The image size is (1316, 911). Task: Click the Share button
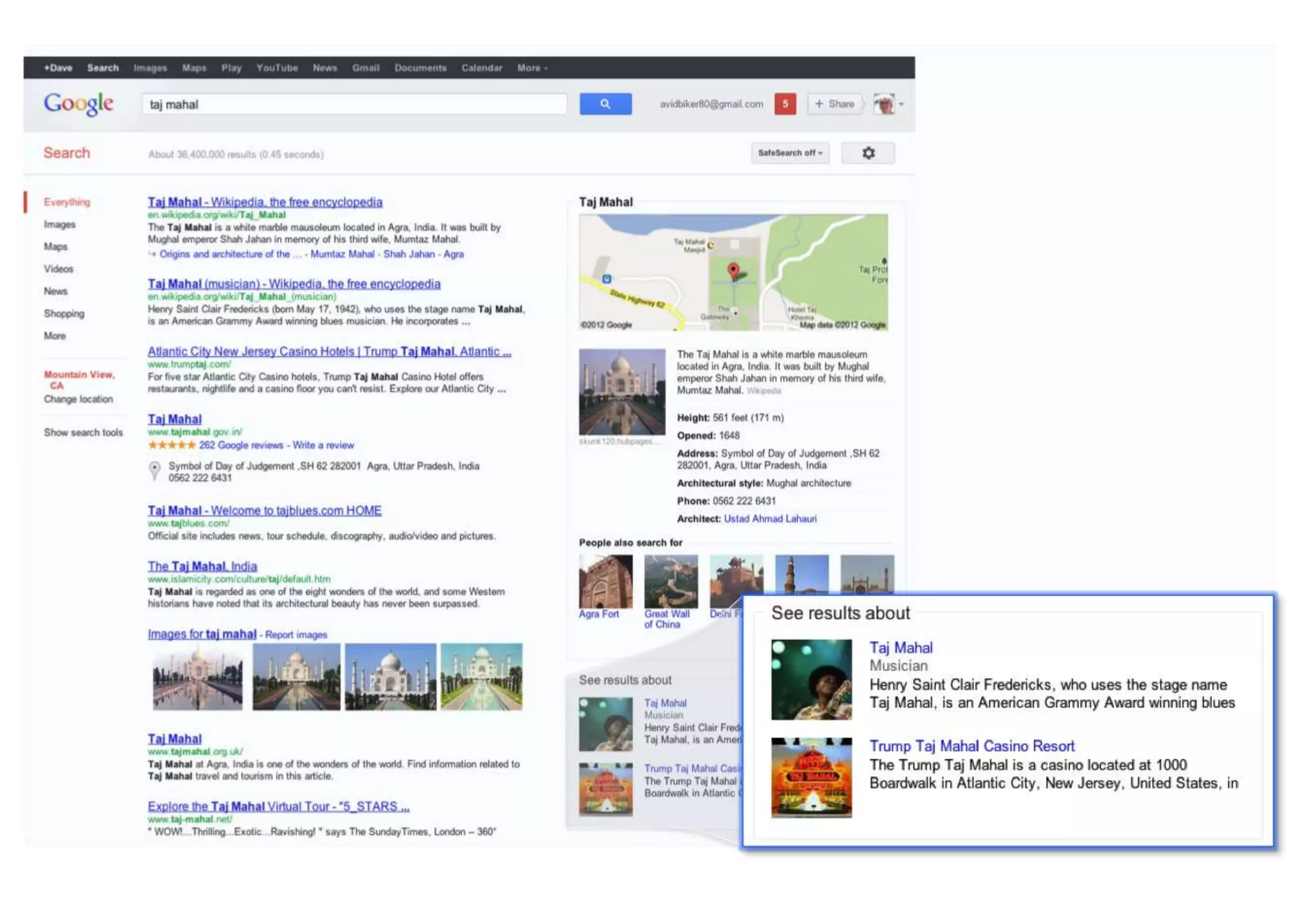click(x=834, y=104)
